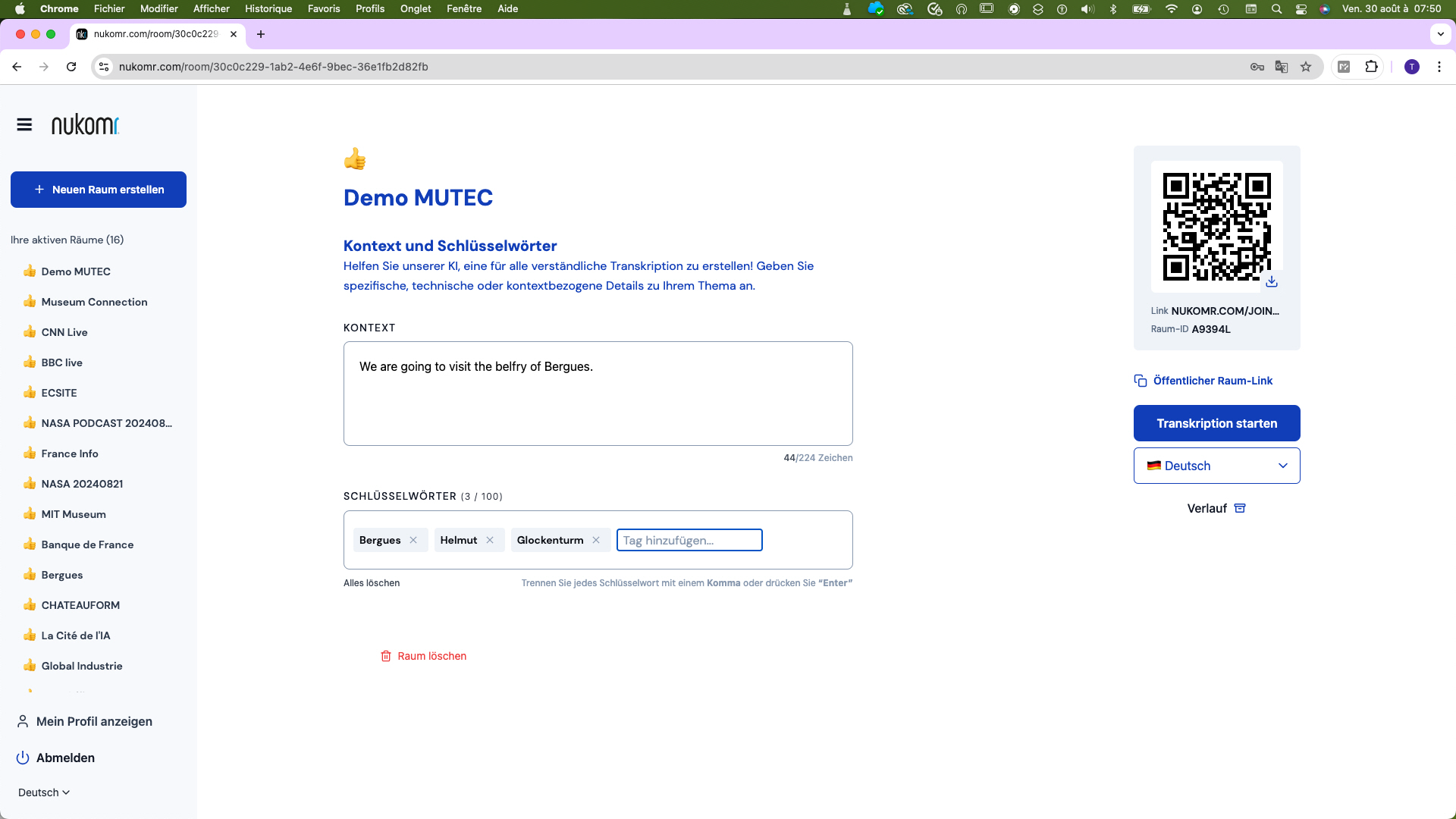The height and width of the screenshot is (819, 1456).
Task: Open Google Translate icon in address bar
Action: pos(1282,67)
